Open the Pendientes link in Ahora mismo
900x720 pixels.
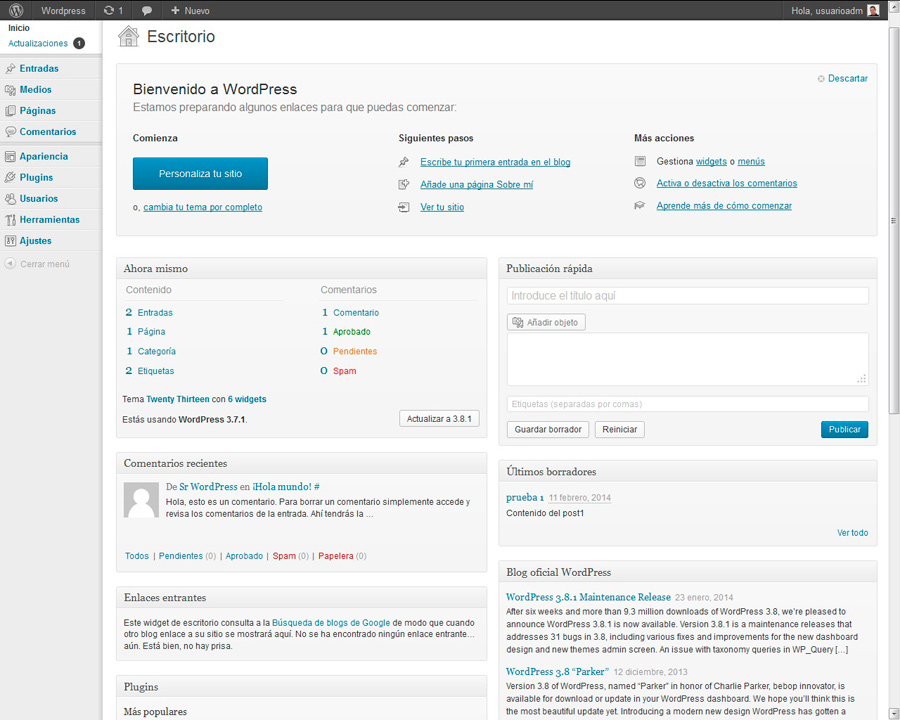coord(355,351)
